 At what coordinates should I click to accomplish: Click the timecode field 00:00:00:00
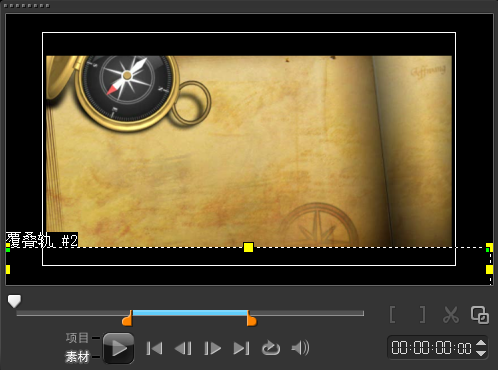(x=431, y=348)
